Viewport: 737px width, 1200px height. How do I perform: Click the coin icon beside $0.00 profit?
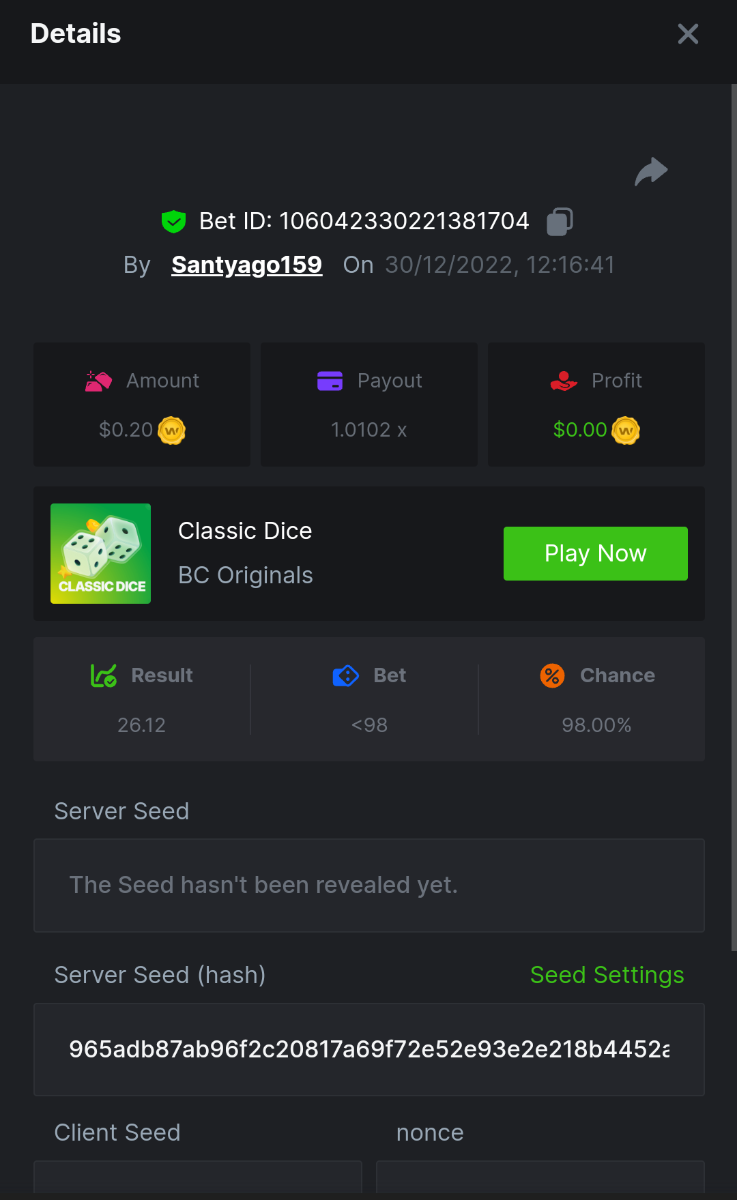coord(626,430)
